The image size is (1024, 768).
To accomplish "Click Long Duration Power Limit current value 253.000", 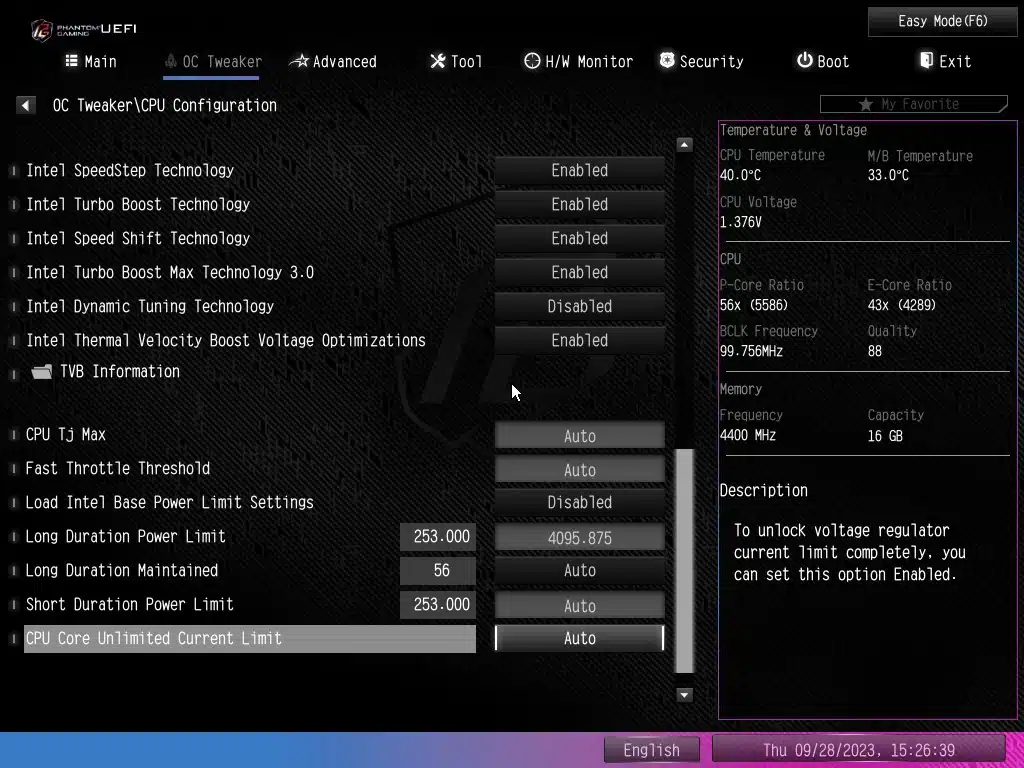I will pyautogui.click(x=438, y=537).
